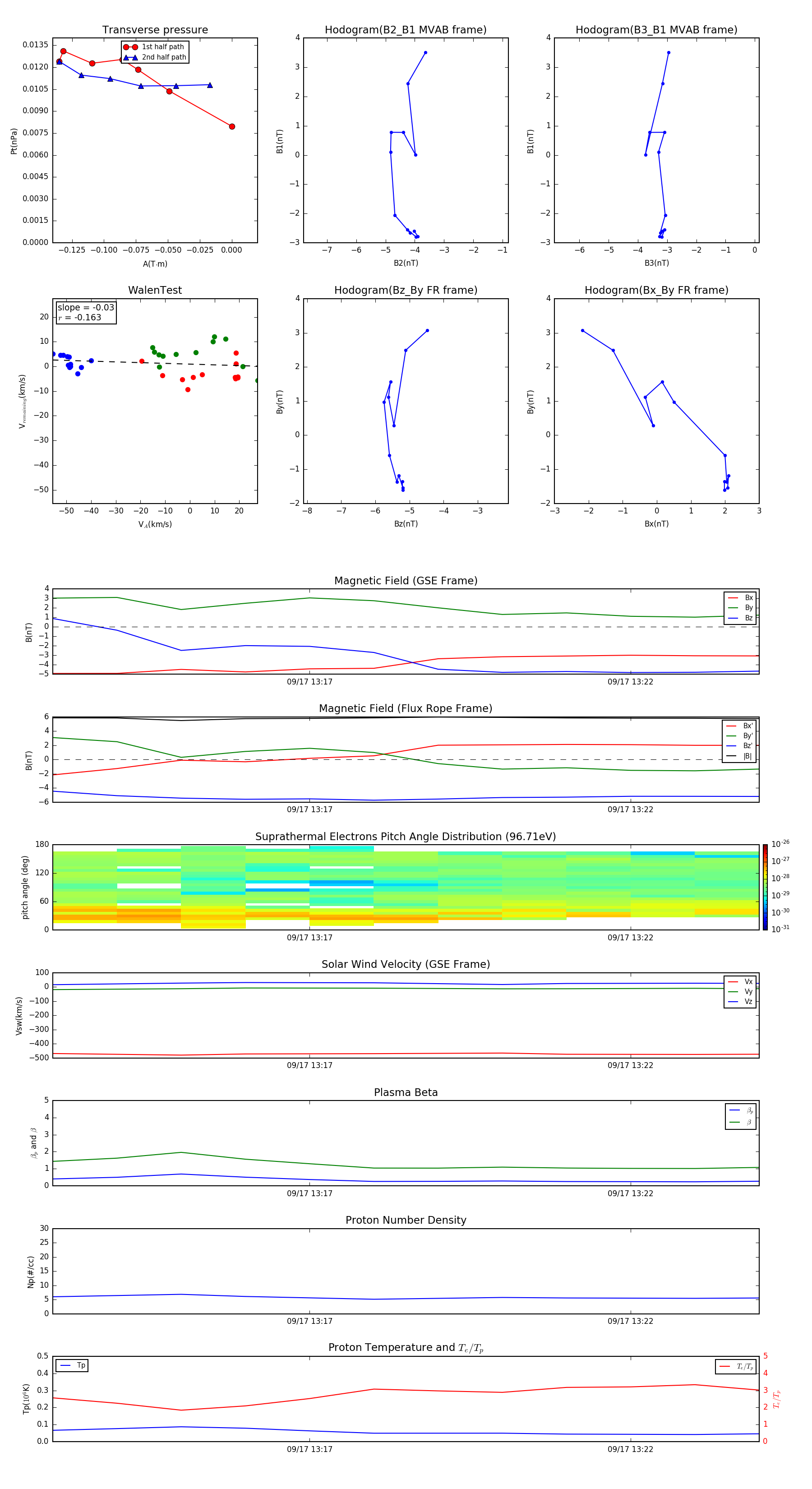Click the 0.0135 tick on Transverse pressure axis

[35, 45]
